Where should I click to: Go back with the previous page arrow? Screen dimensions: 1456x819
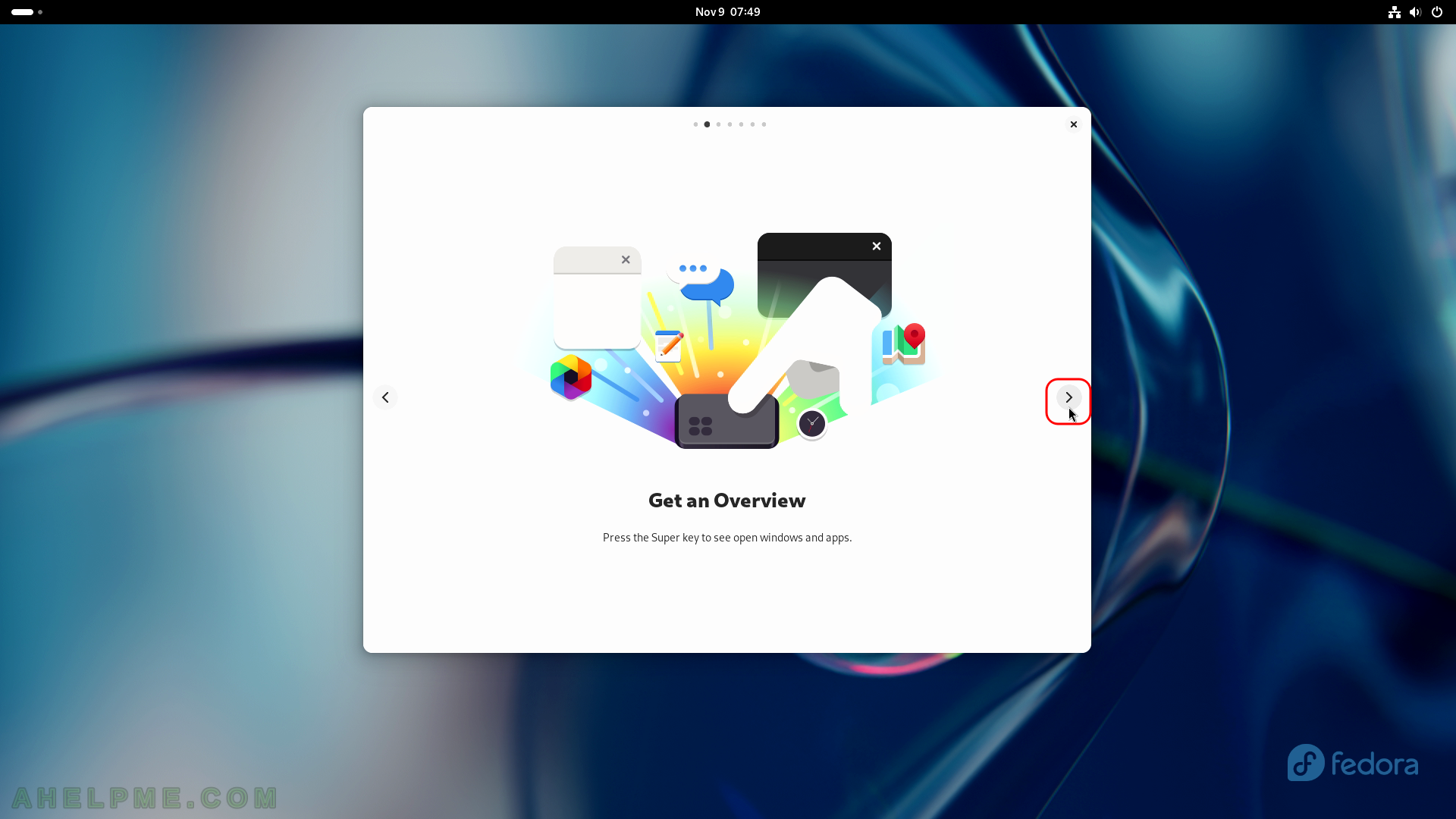pyautogui.click(x=385, y=397)
